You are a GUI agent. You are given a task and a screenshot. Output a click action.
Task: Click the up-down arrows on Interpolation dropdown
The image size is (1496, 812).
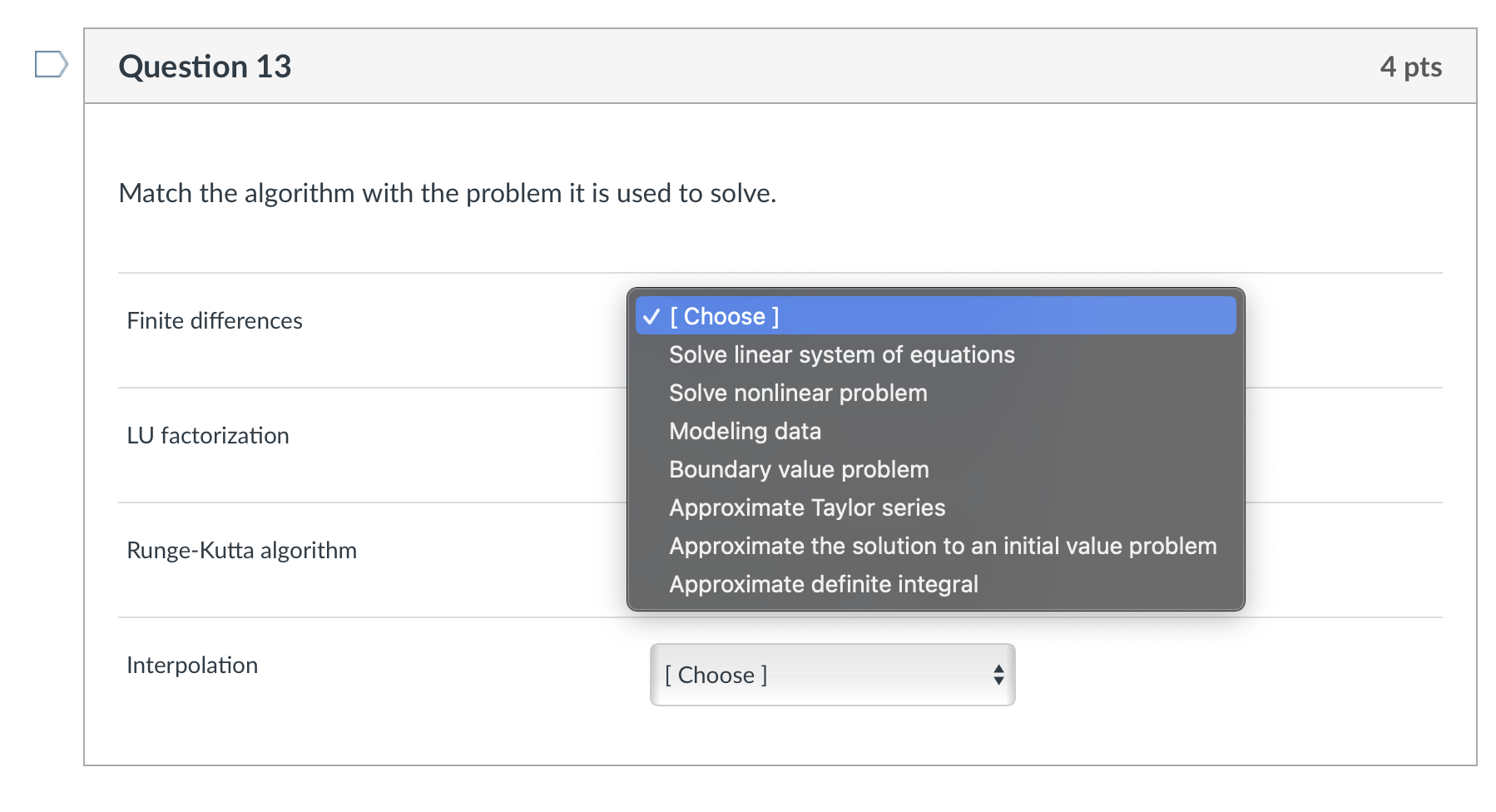tap(998, 675)
